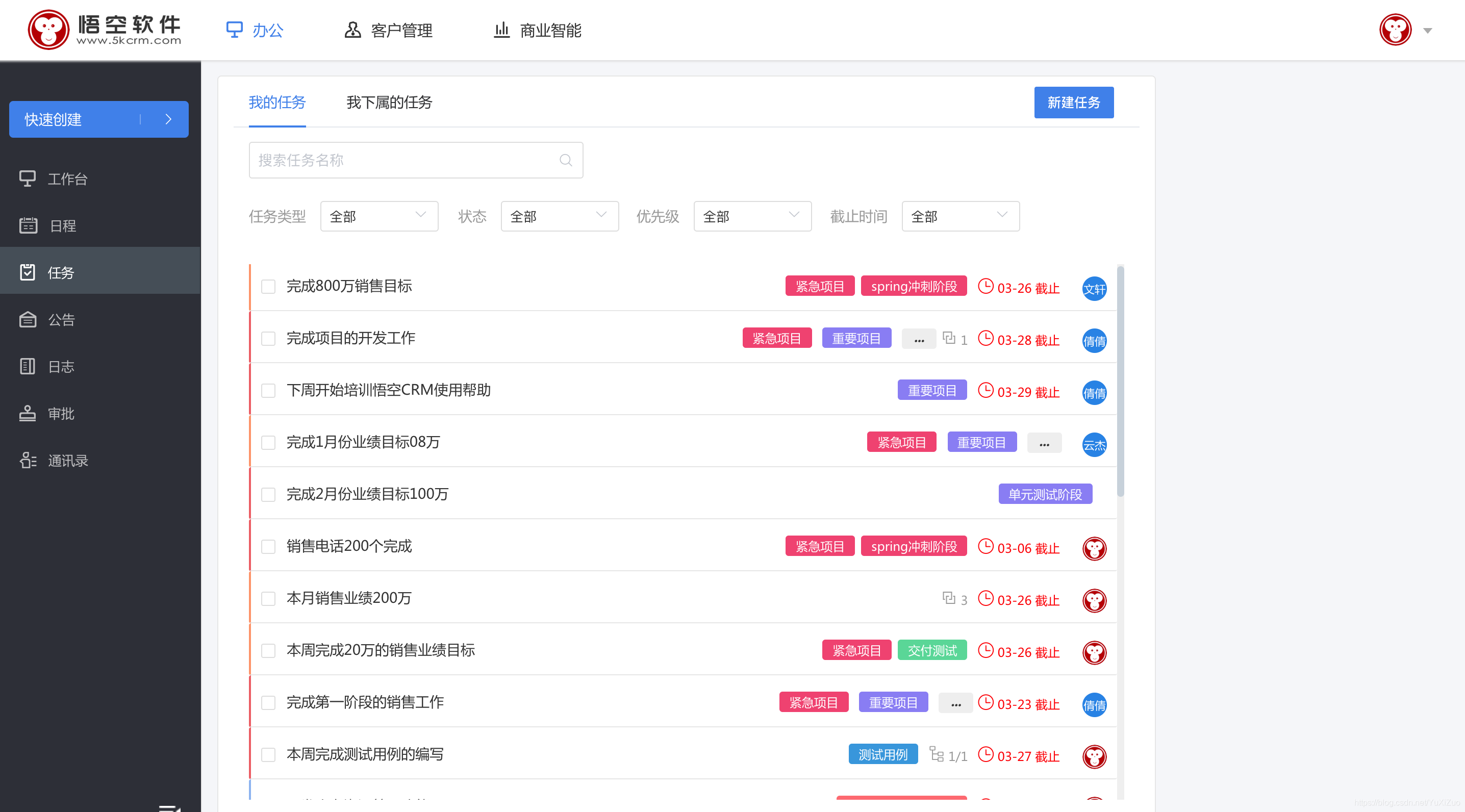This screenshot has width=1465, height=812.
Task: Click the 悟空软件 monkey logo
Action: pyautogui.click(x=49, y=29)
